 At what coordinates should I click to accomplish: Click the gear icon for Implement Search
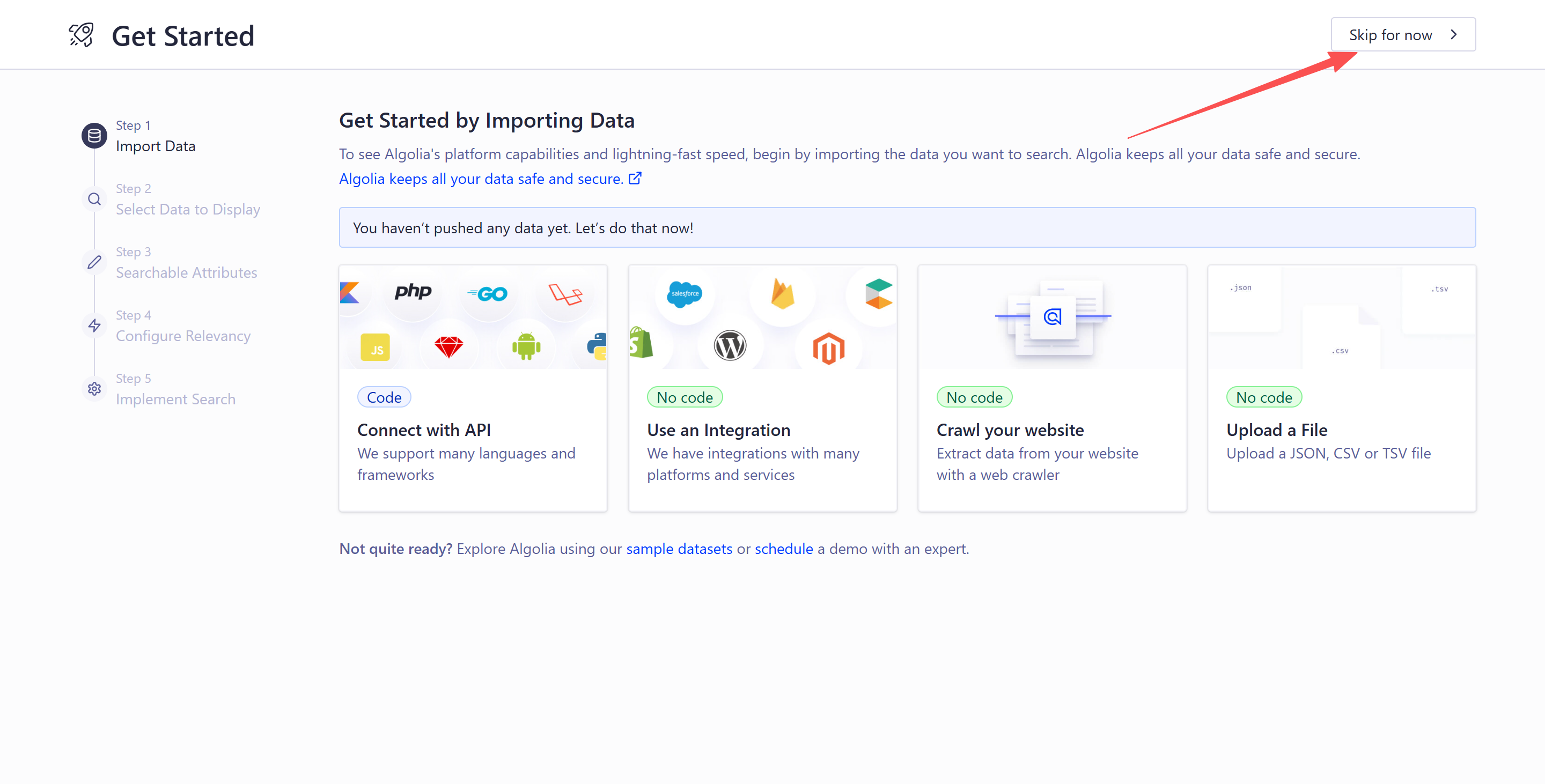94,389
